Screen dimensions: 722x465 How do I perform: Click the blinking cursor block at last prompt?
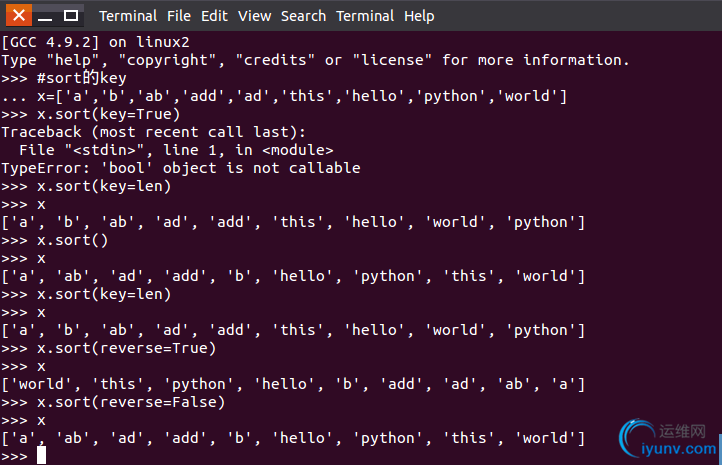pos(41,456)
